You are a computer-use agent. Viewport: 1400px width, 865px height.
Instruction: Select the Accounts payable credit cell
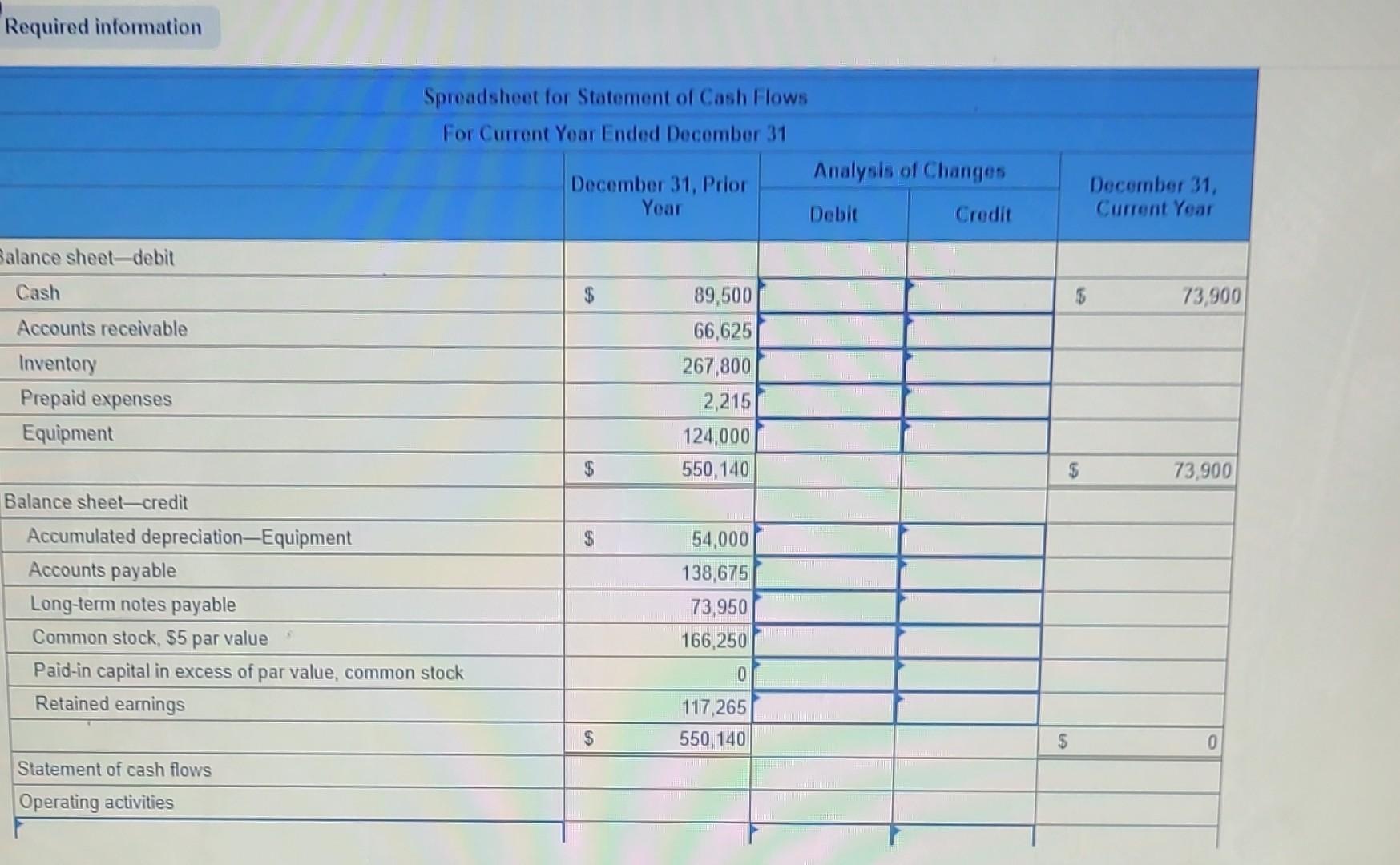971,573
